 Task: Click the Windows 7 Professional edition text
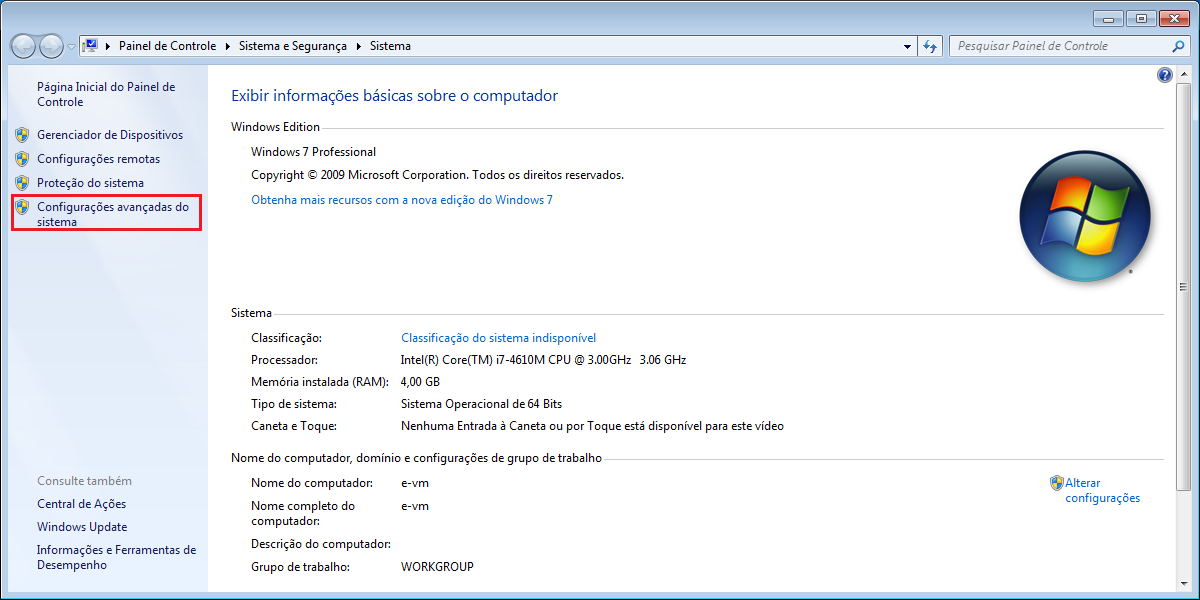click(313, 152)
